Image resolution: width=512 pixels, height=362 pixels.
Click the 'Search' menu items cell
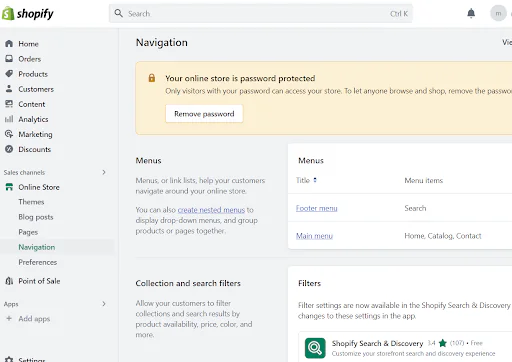point(415,208)
